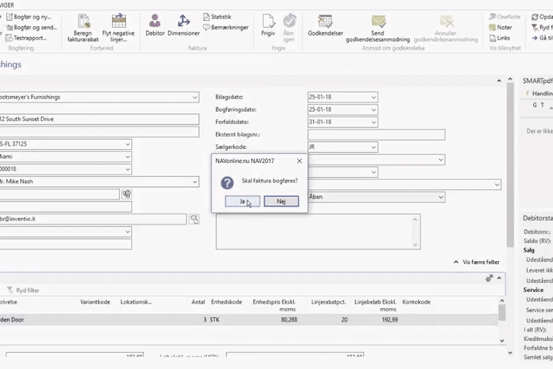Confirm posting with the Ja button

coord(242,201)
